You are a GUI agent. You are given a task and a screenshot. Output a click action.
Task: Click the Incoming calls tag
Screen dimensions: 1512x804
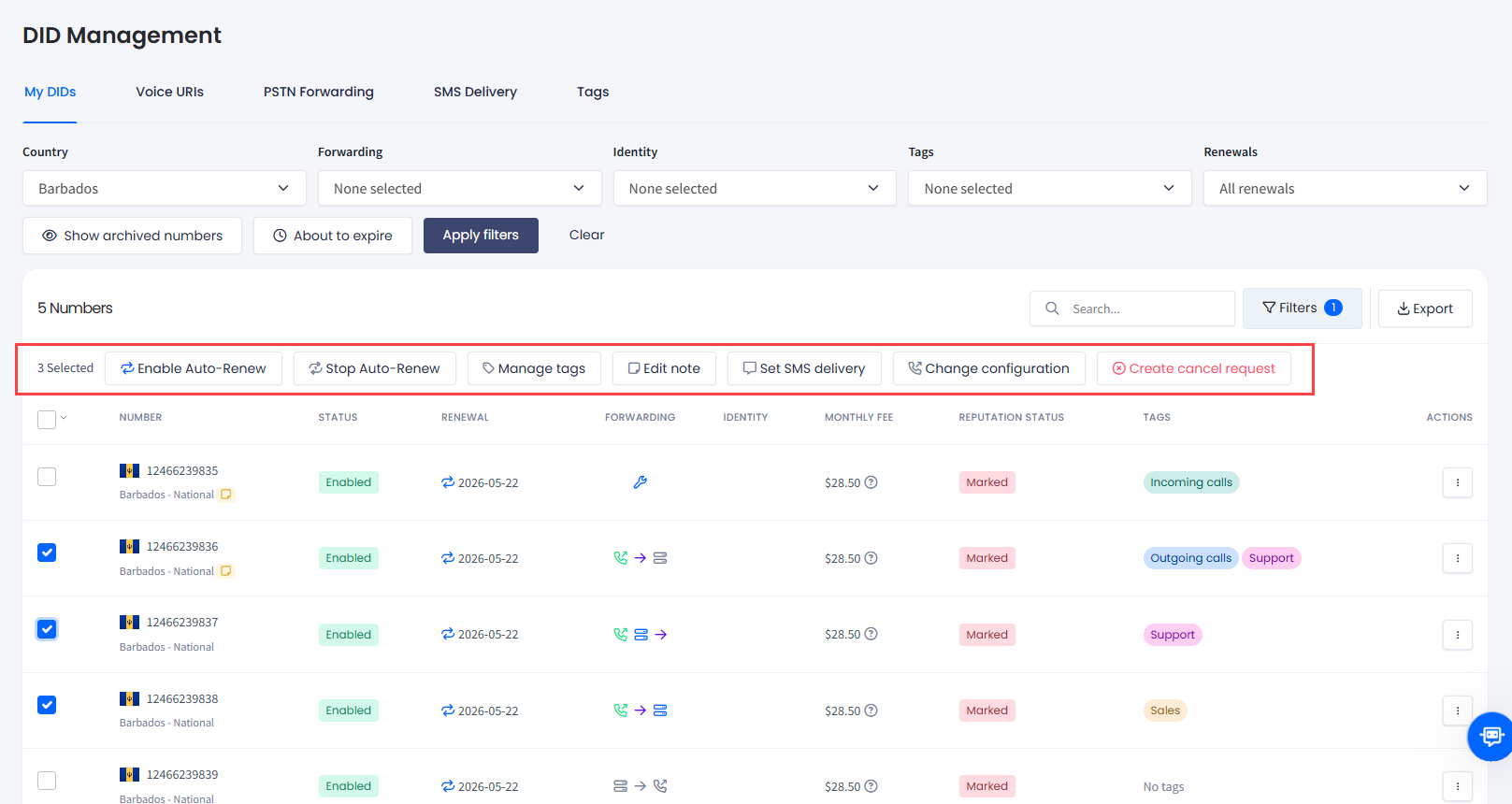tap(1191, 482)
